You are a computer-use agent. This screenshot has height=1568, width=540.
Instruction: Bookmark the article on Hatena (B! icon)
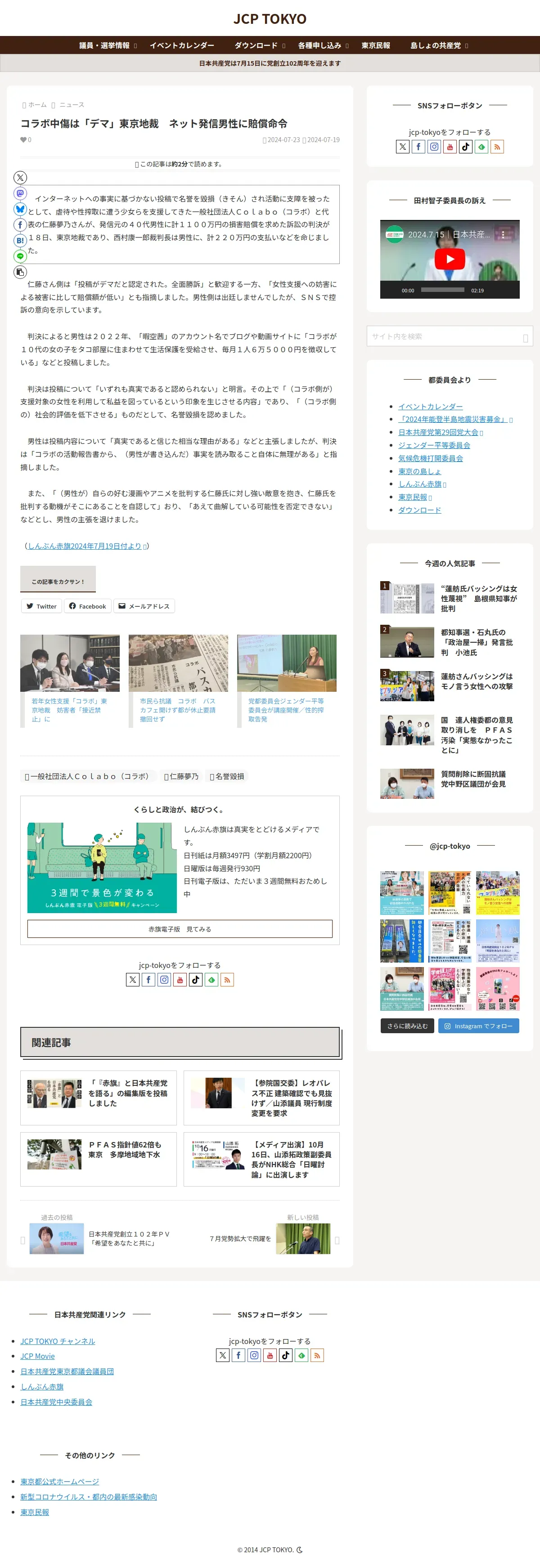pos(20,241)
